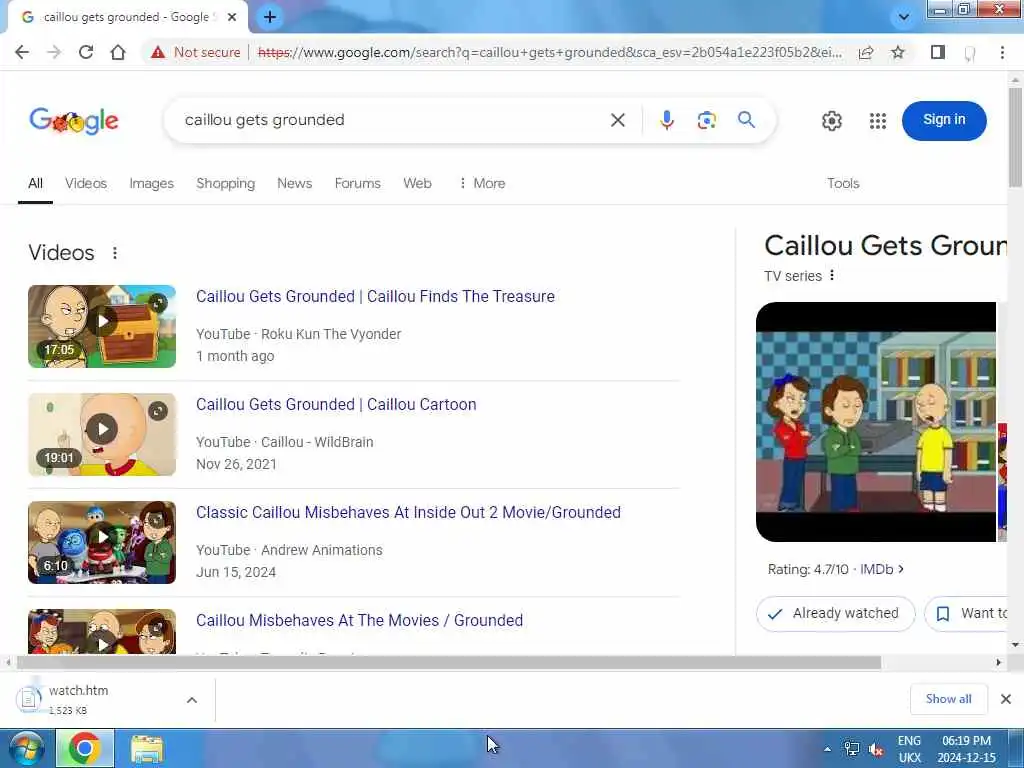Image resolution: width=1024 pixels, height=768 pixels.
Task: Open options dots next to TV series
Action: point(832,276)
